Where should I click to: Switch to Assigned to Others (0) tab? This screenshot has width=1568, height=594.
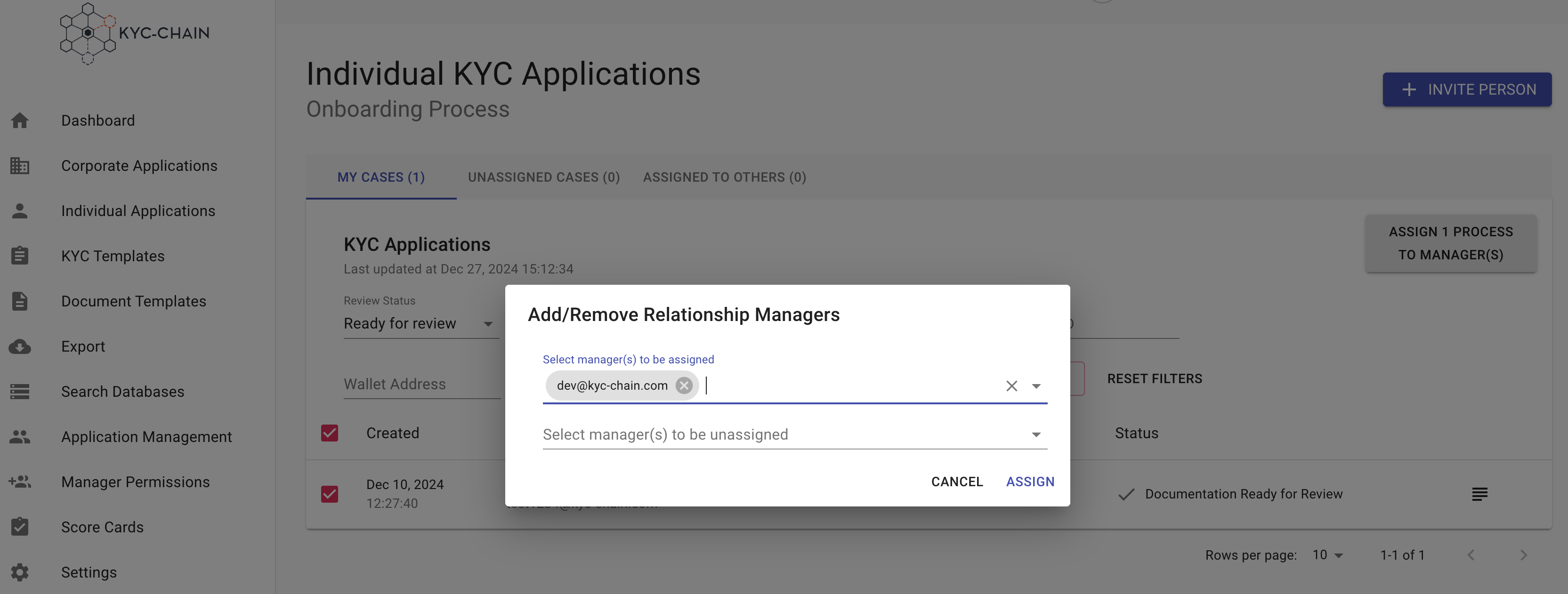(x=724, y=177)
